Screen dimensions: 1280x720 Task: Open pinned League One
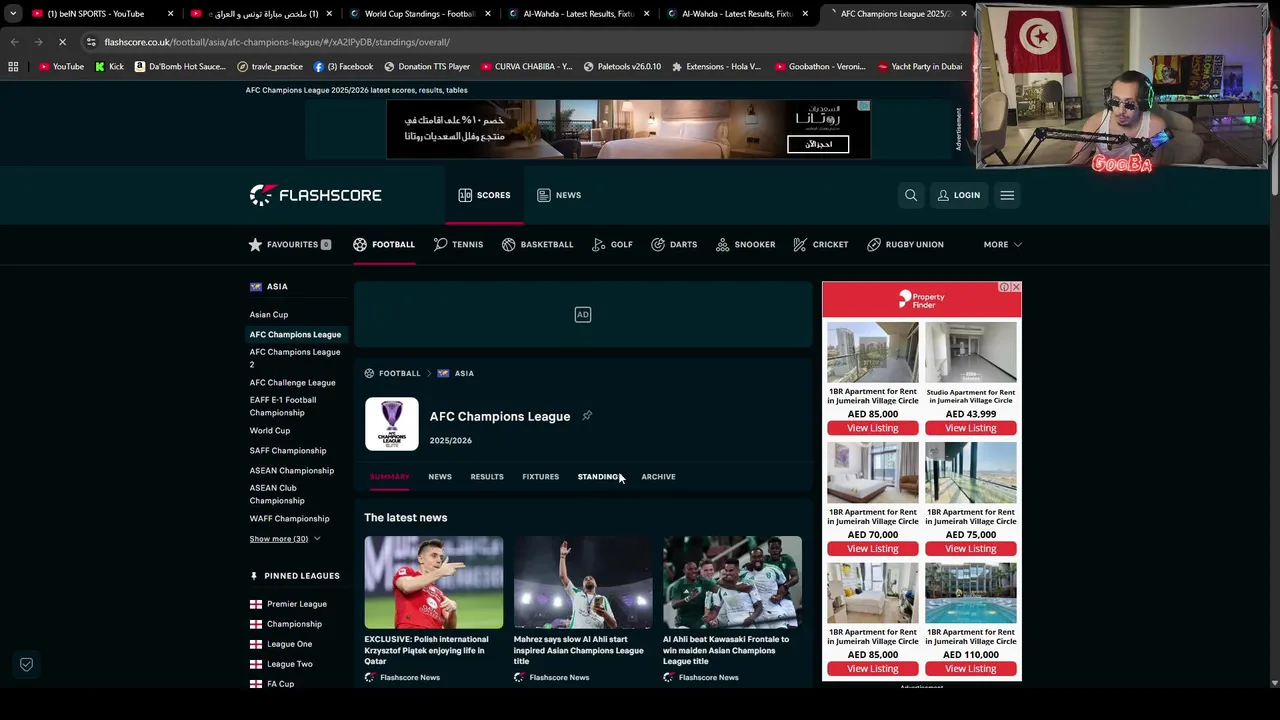(x=289, y=644)
